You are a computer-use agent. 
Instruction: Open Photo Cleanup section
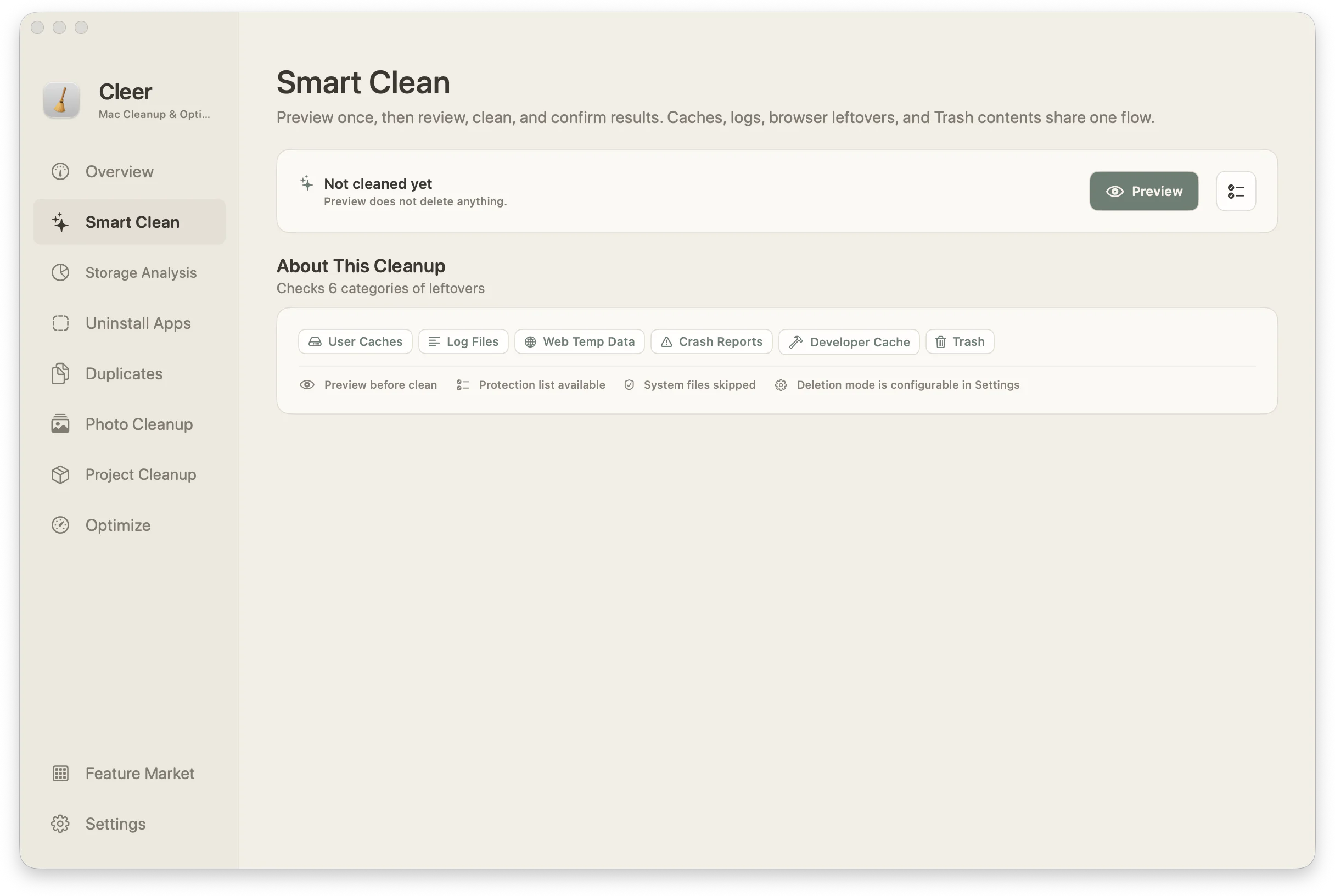[x=130, y=424]
